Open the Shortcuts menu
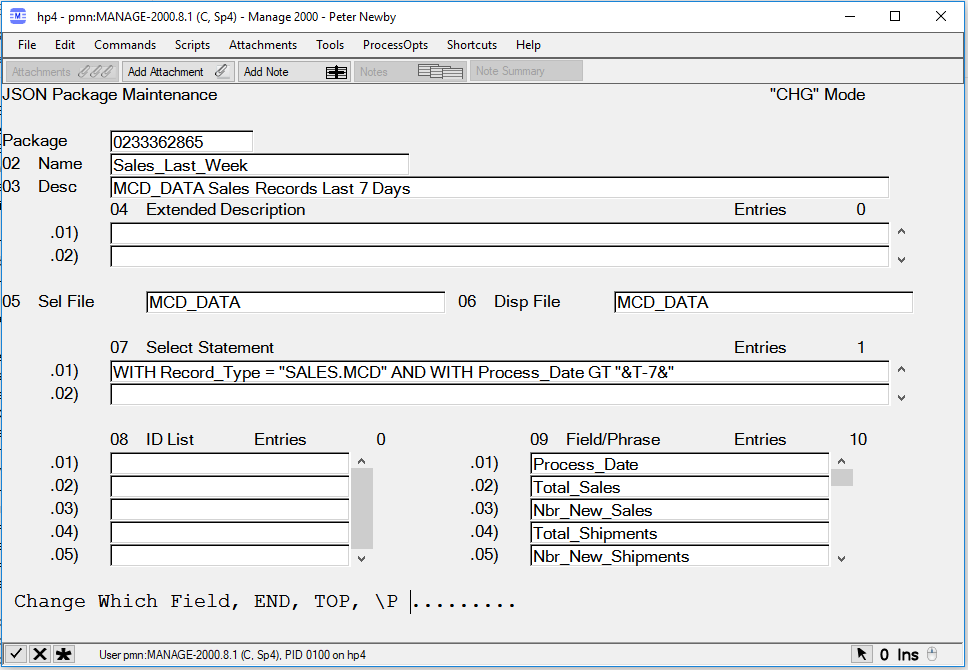 [472, 45]
